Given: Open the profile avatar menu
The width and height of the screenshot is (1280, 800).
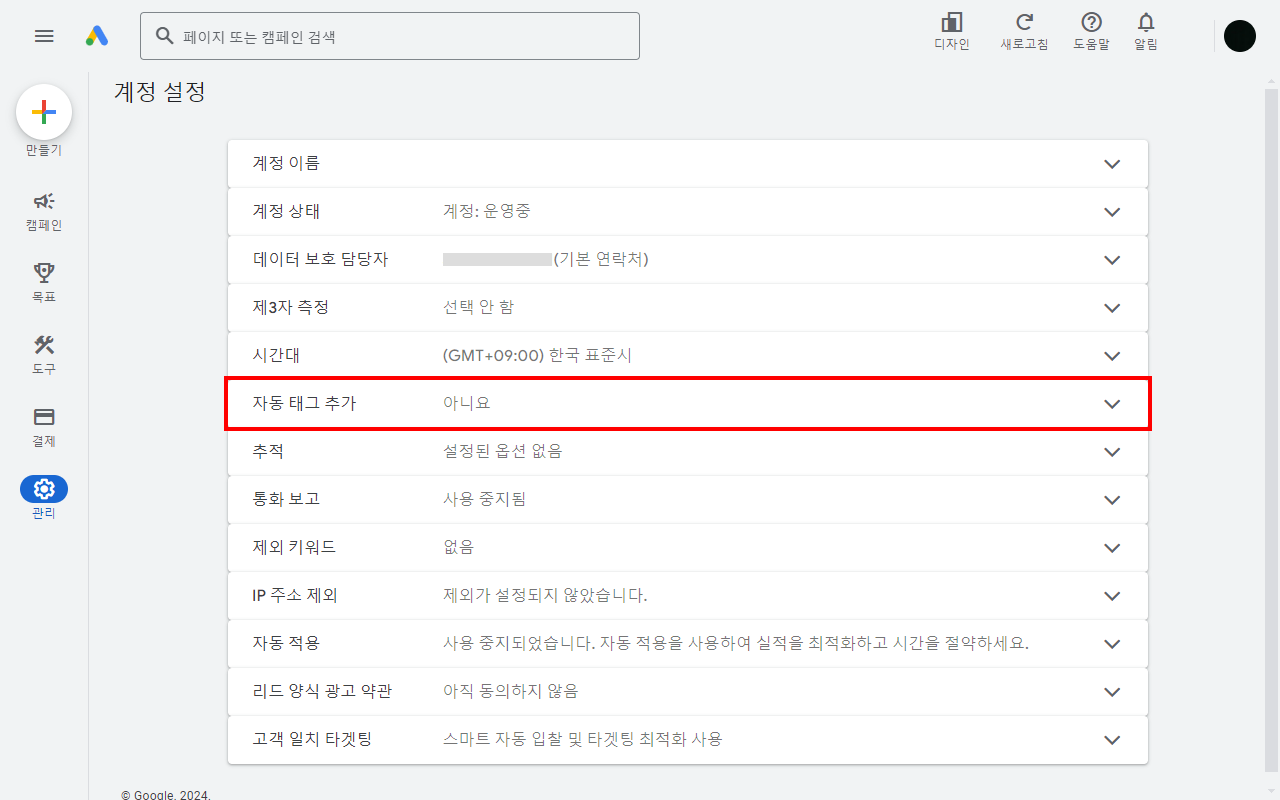Looking at the screenshot, I should click(x=1240, y=36).
